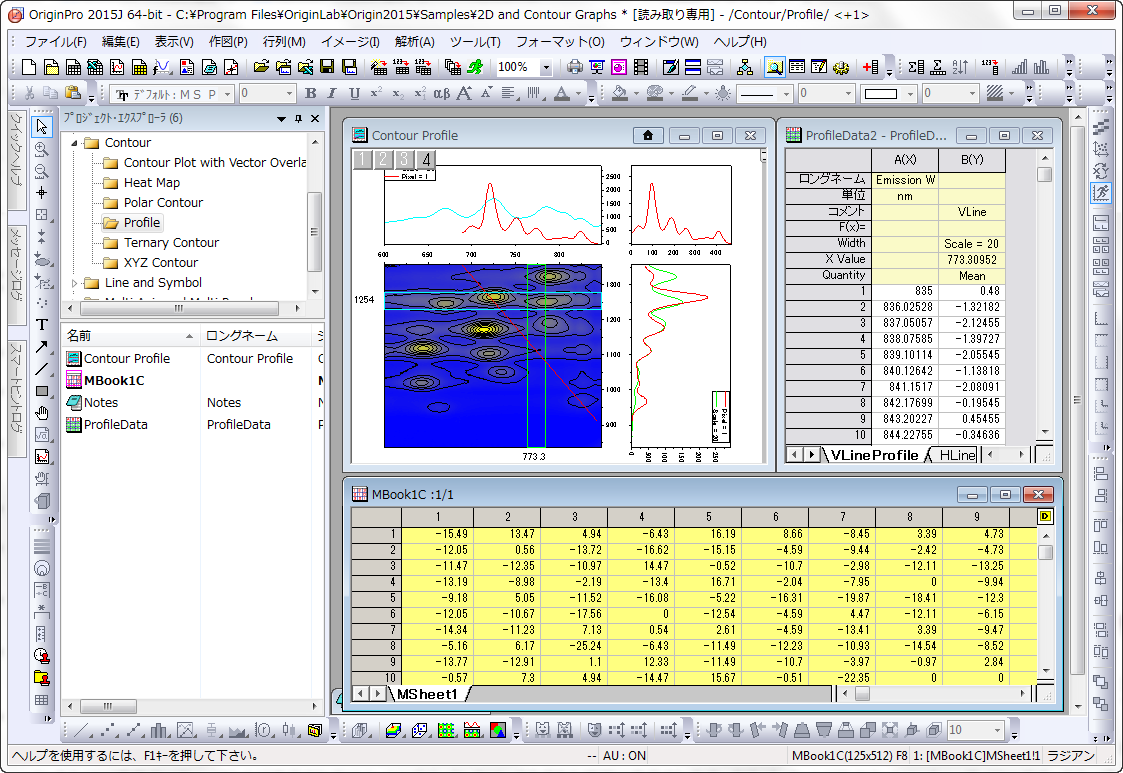Screen dimensions: 1123x773
Task: Open the fill color paint bucket
Action: [x=620, y=93]
